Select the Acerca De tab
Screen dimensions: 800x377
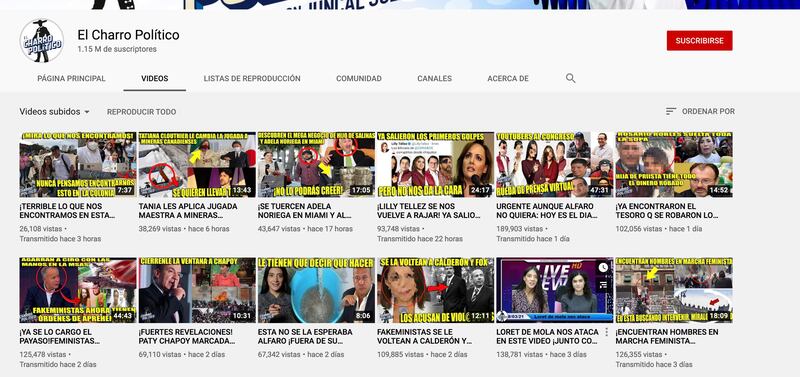tap(508, 79)
